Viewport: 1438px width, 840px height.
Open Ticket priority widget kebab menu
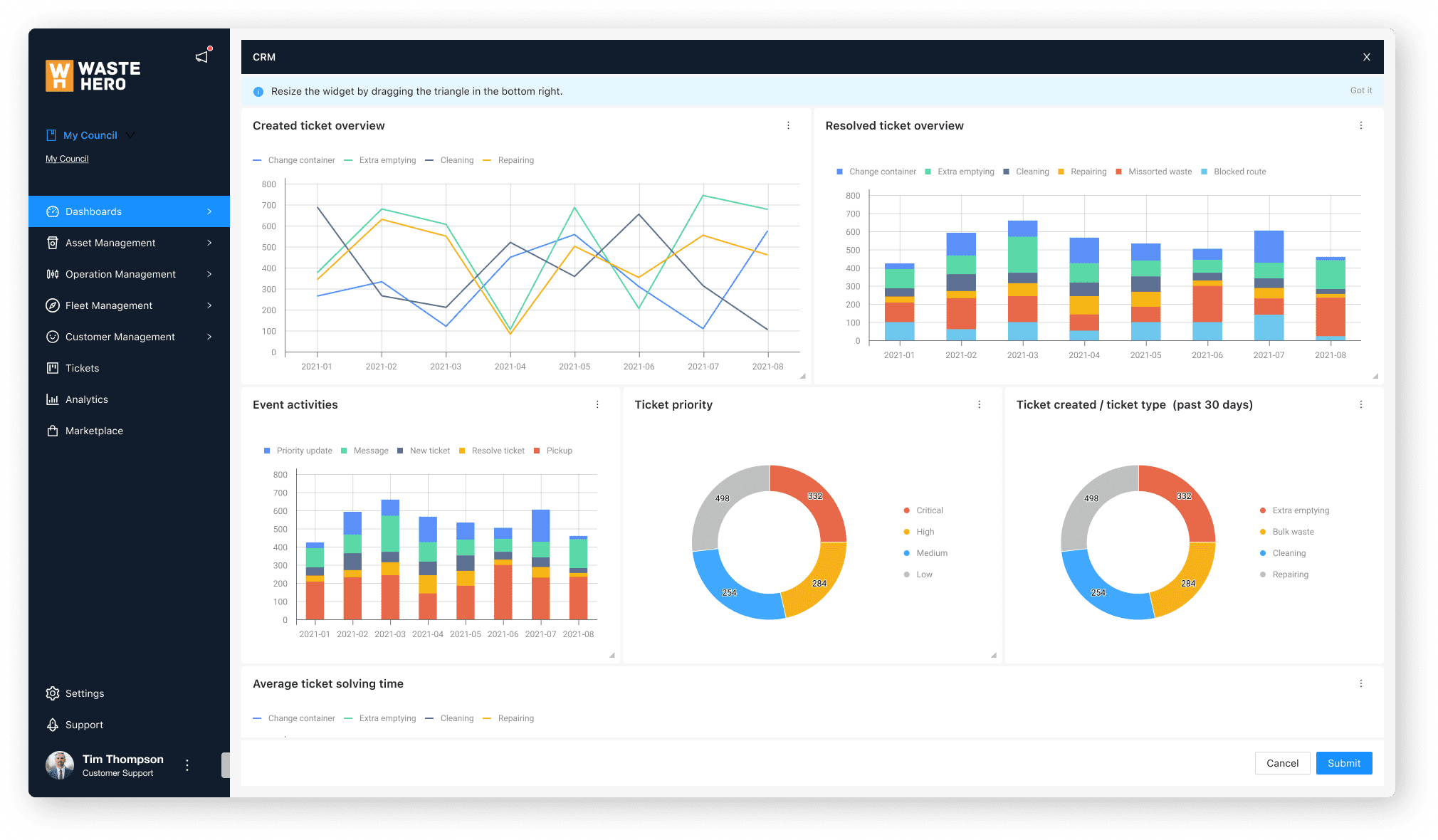click(x=979, y=404)
